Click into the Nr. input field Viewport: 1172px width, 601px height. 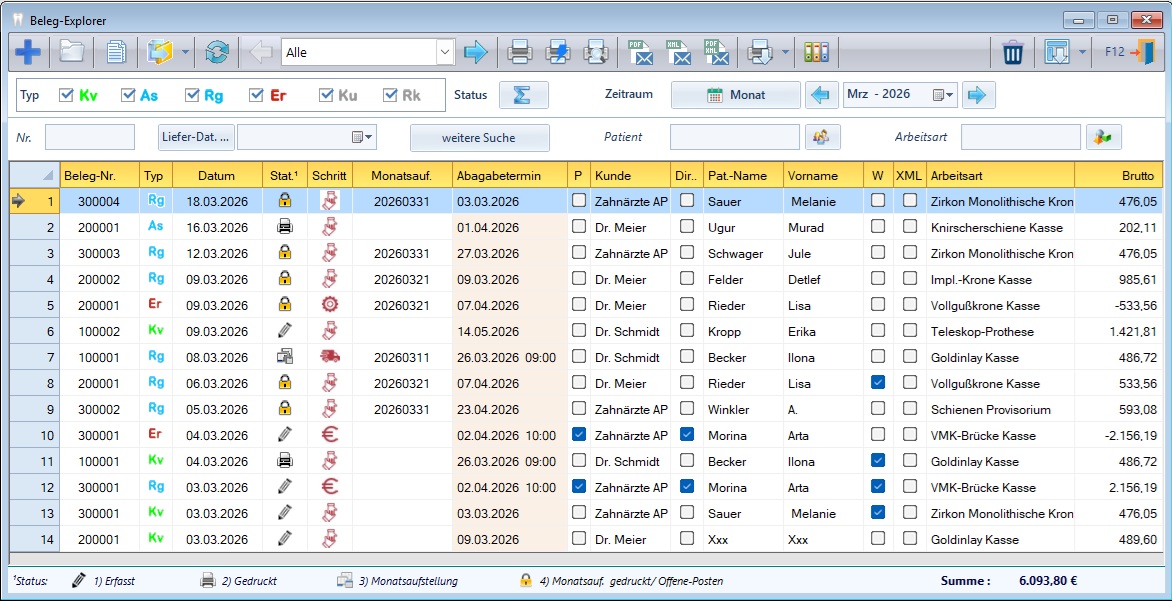click(x=89, y=137)
